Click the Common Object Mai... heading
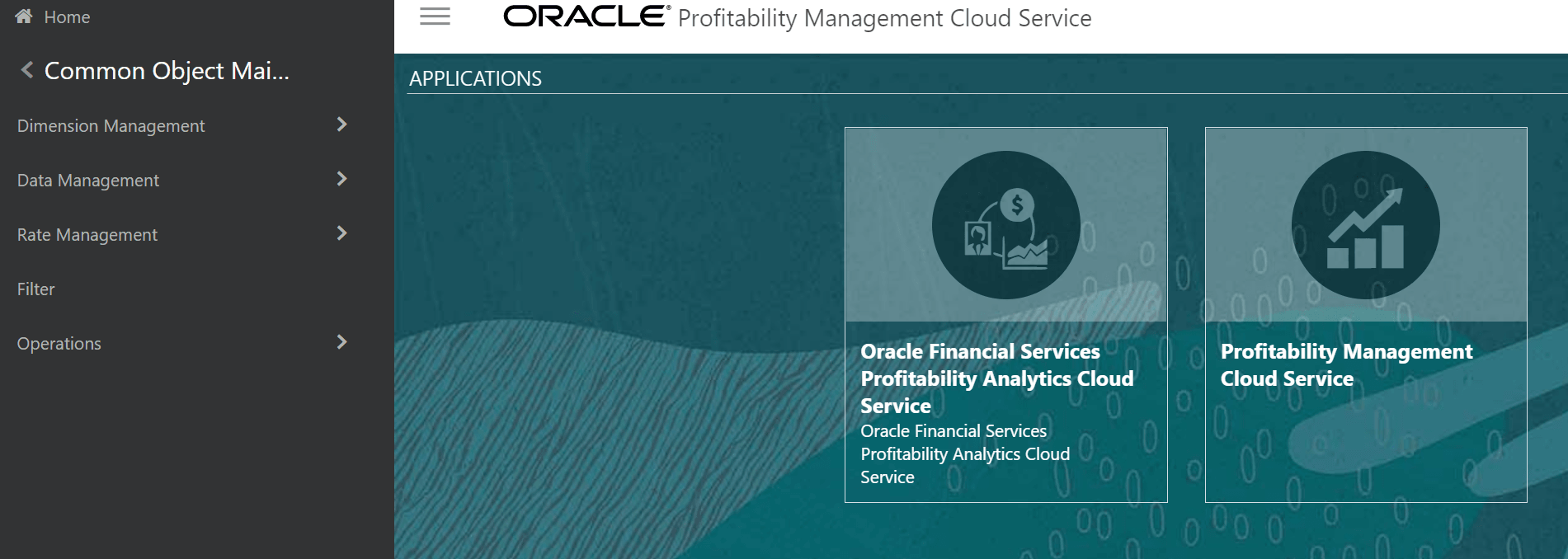 (168, 71)
